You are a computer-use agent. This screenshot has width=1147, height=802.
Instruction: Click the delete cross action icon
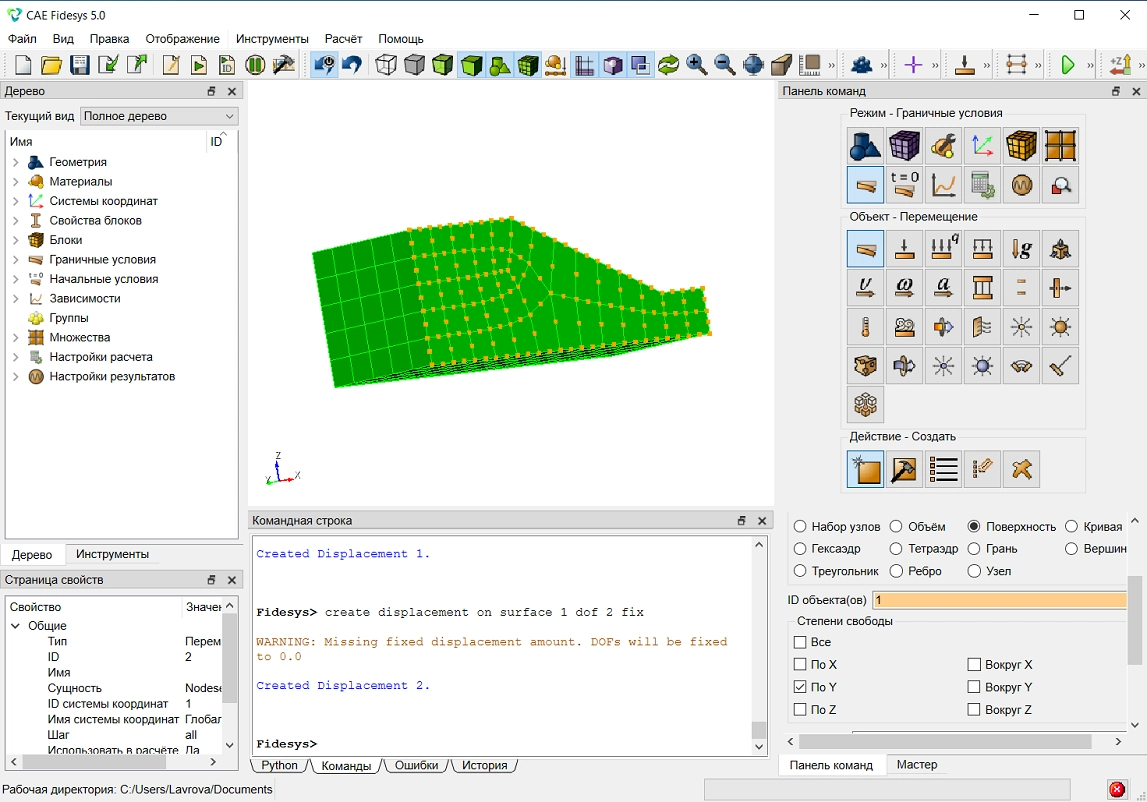1021,469
